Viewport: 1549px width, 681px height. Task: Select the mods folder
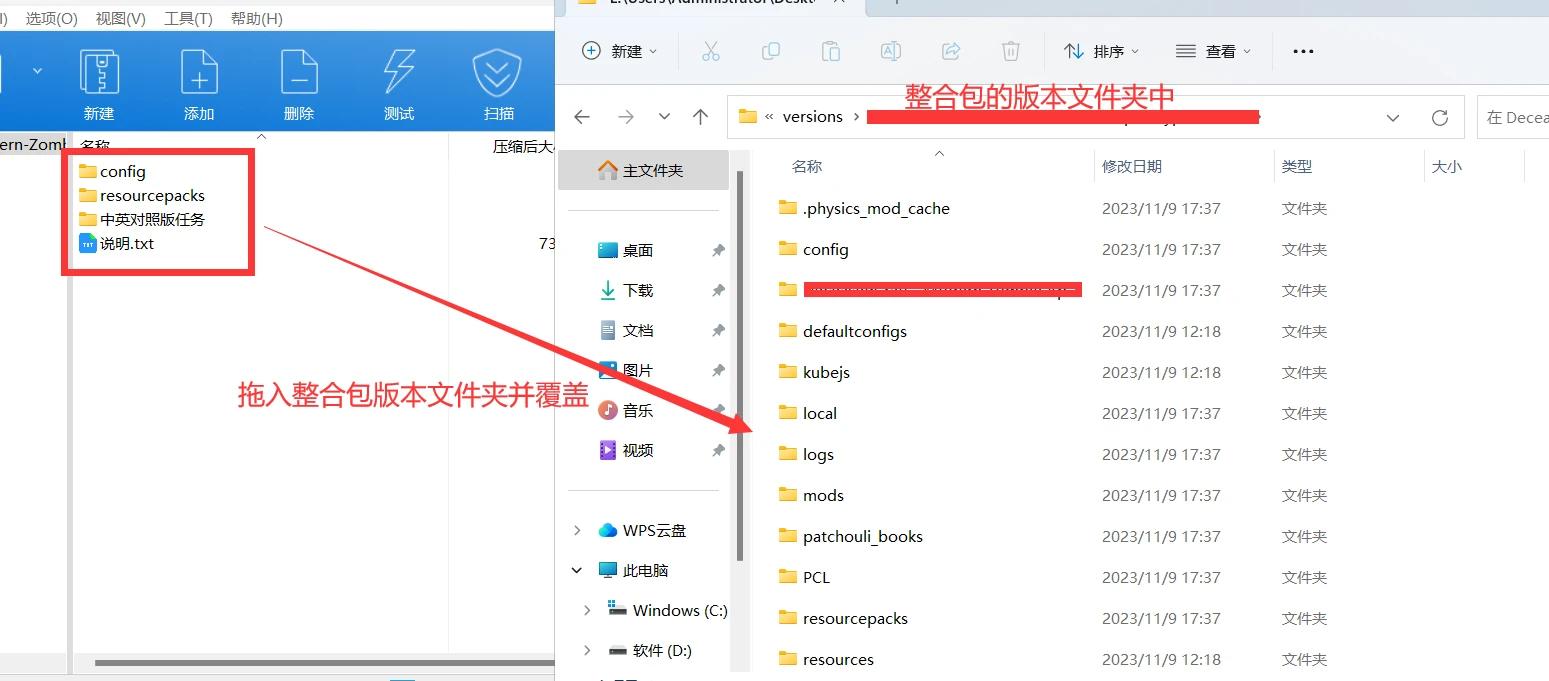tap(823, 496)
